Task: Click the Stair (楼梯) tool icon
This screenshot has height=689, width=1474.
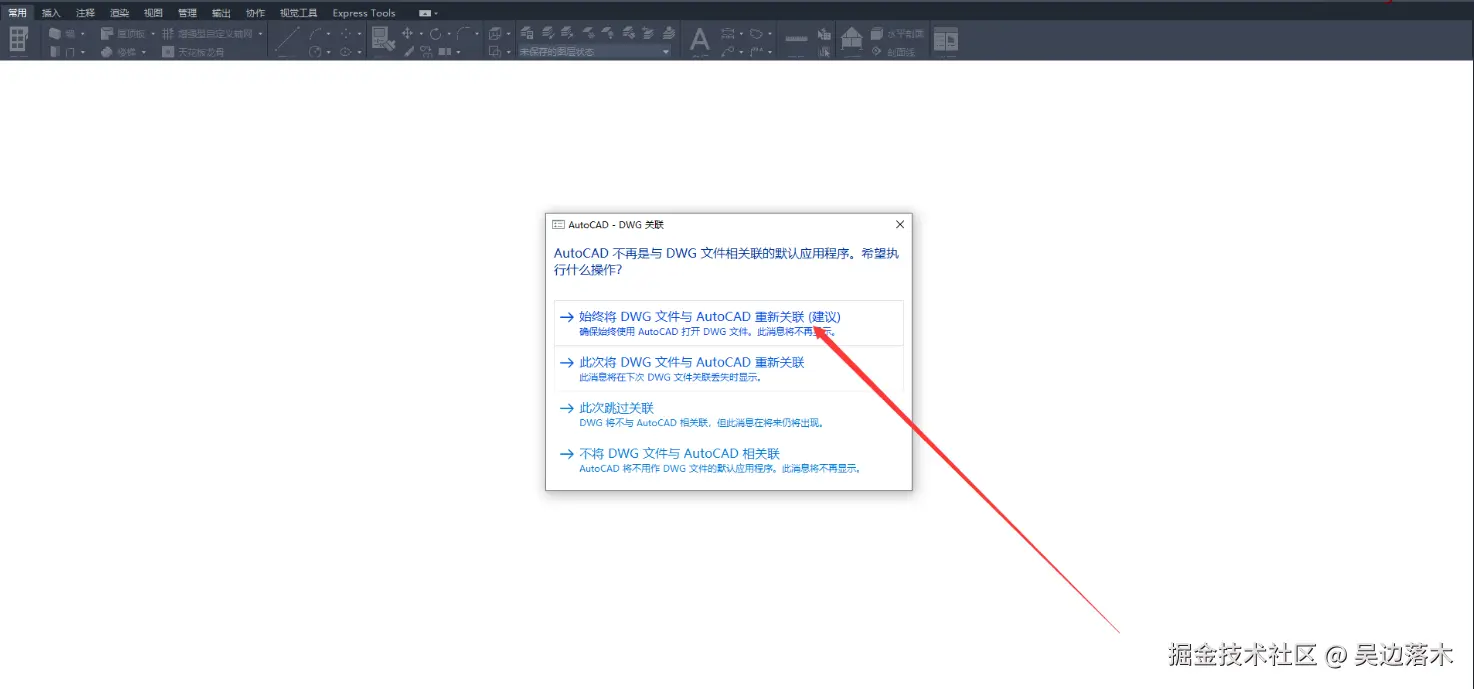Action: point(108,51)
